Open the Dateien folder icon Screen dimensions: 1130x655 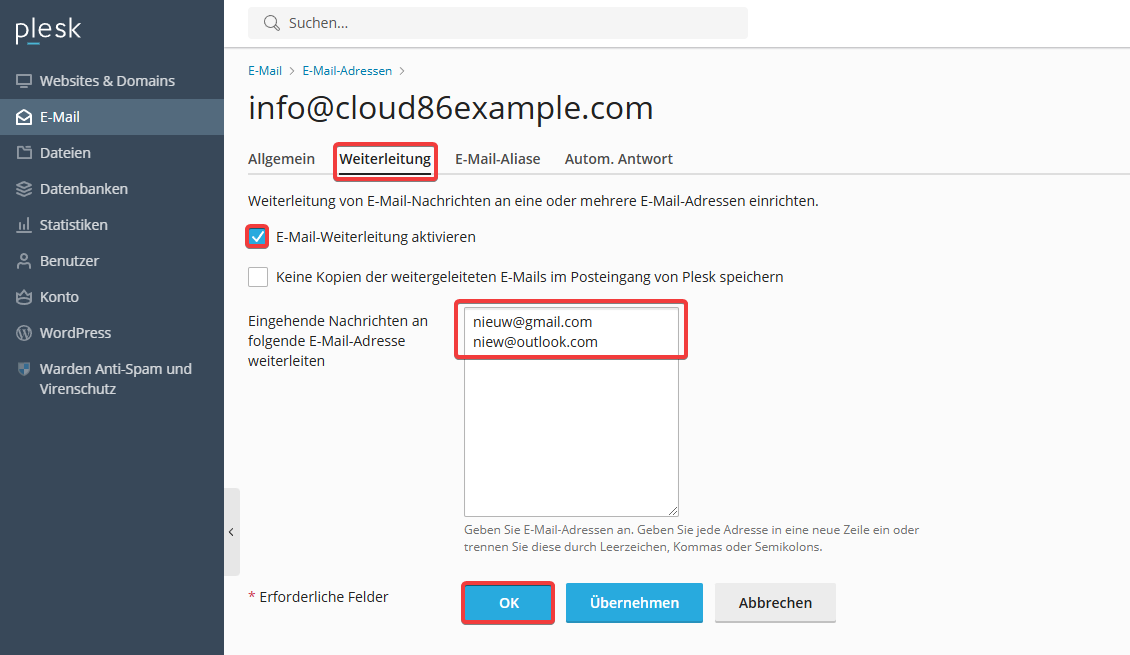(x=24, y=153)
